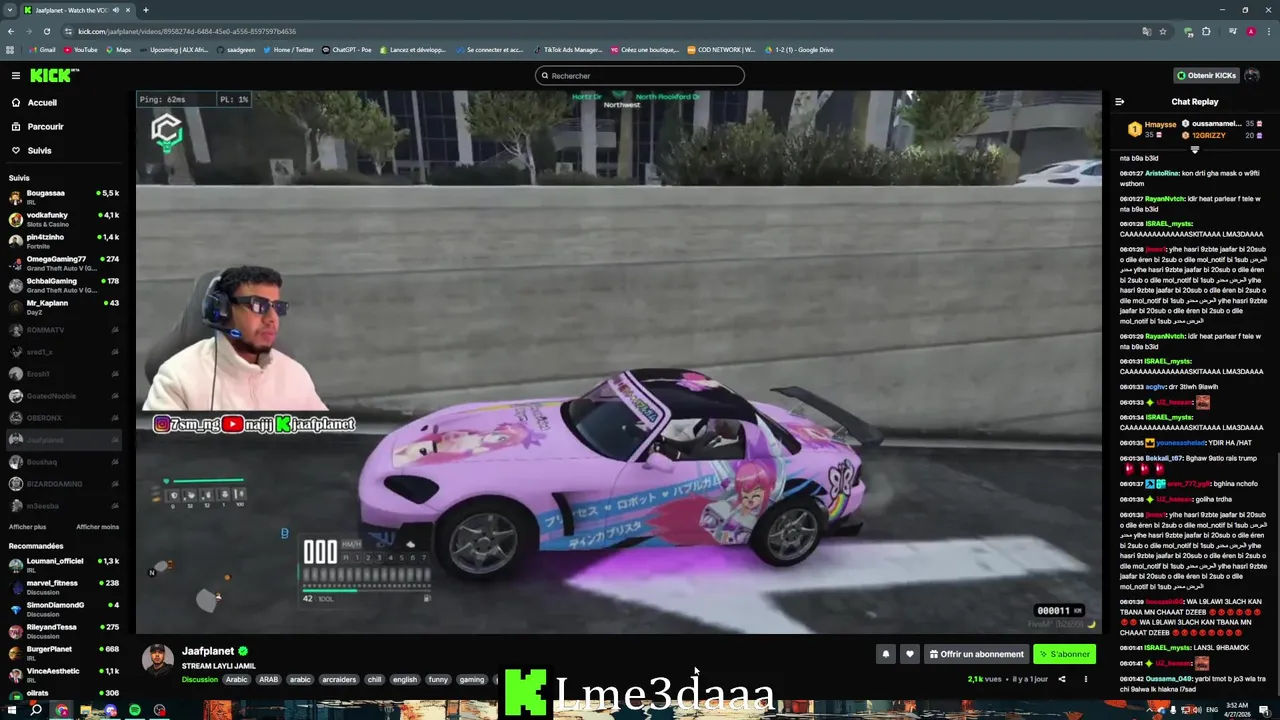This screenshot has height=720, width=1280.
Task: Open offline channel GoatedNoobie
Action: coord(62,396)
